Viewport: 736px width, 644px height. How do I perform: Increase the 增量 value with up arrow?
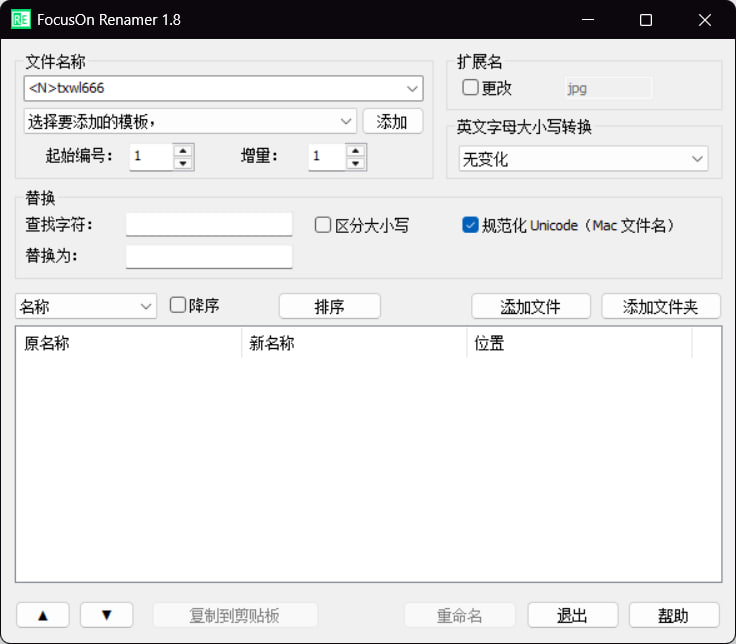(x=356, y=151)
